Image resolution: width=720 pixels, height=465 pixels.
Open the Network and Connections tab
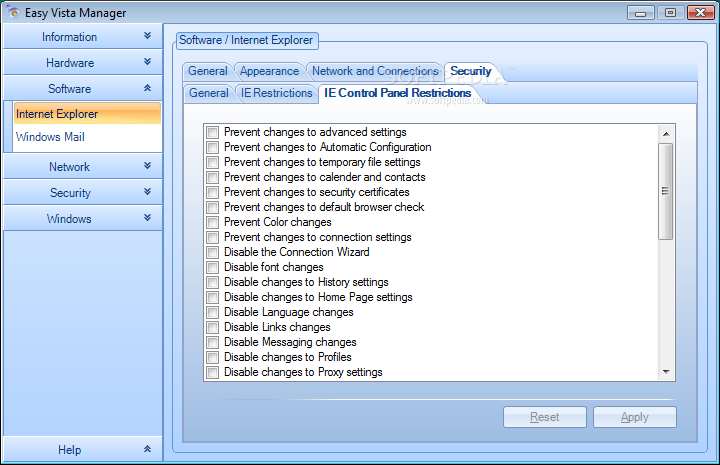pyautogui.click(x=375, y=71)
